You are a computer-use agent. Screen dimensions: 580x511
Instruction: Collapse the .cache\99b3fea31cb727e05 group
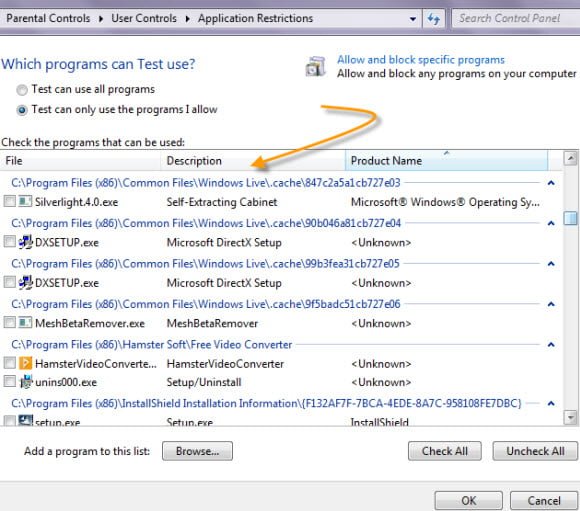point(551,263)
